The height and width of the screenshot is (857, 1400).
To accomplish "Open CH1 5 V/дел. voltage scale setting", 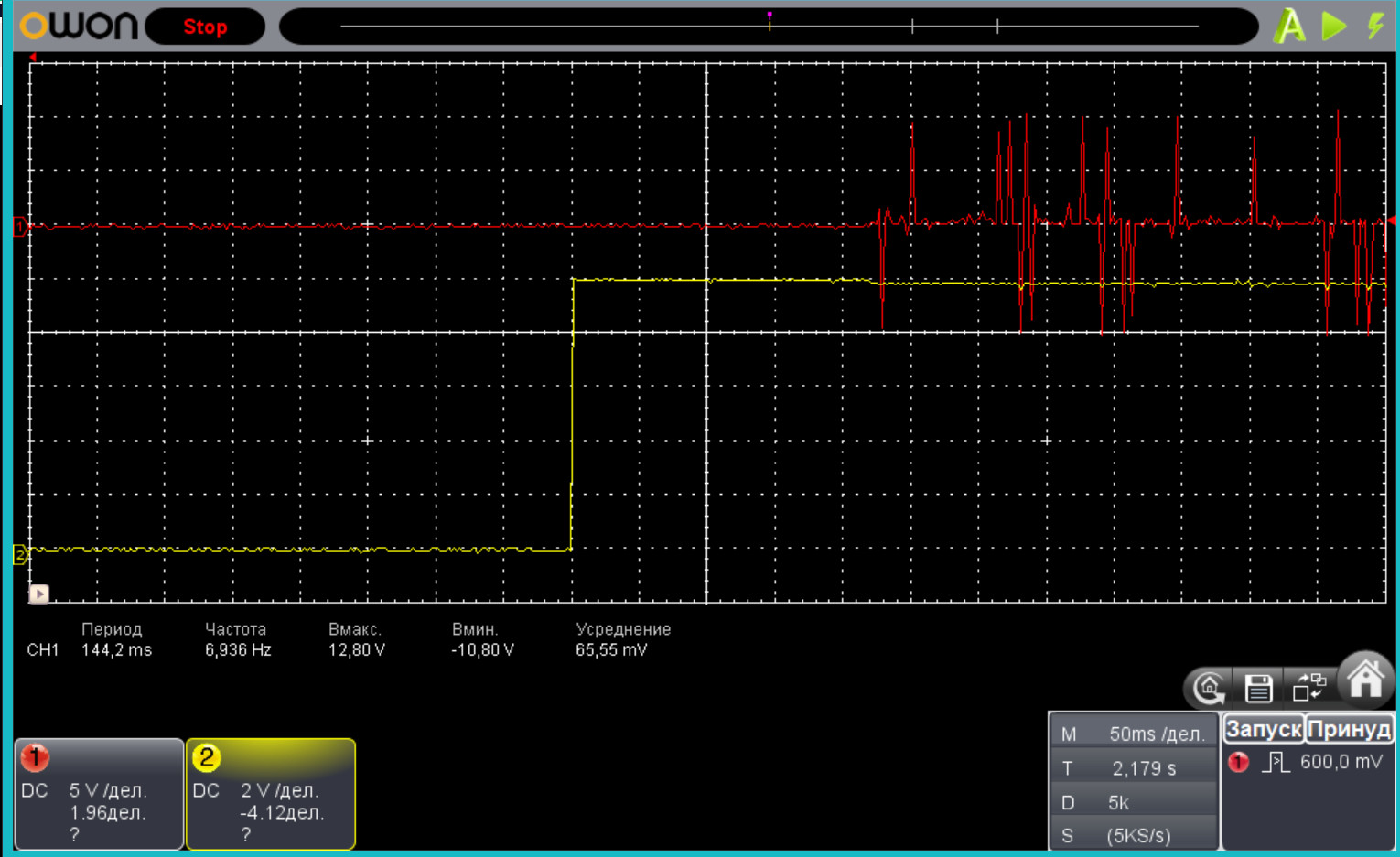I will pyautogui.click(x=107, y=790).
